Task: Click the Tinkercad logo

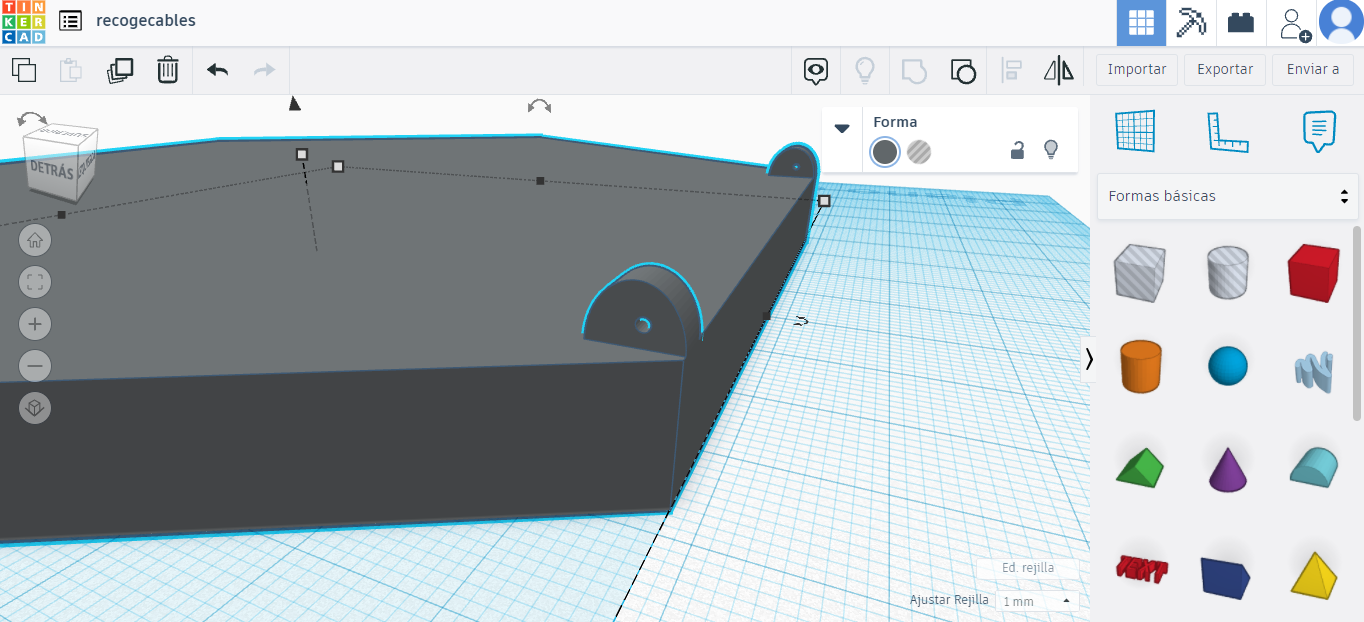Action: click(23, 22)
